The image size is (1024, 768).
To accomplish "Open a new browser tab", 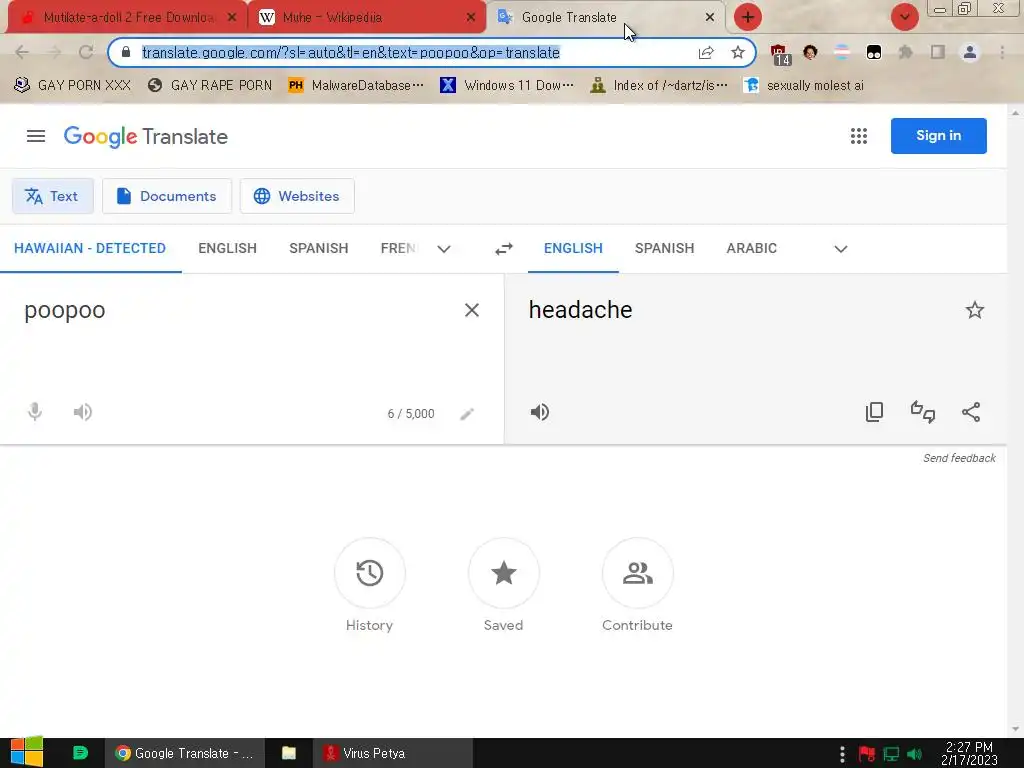I will point(748,17).
